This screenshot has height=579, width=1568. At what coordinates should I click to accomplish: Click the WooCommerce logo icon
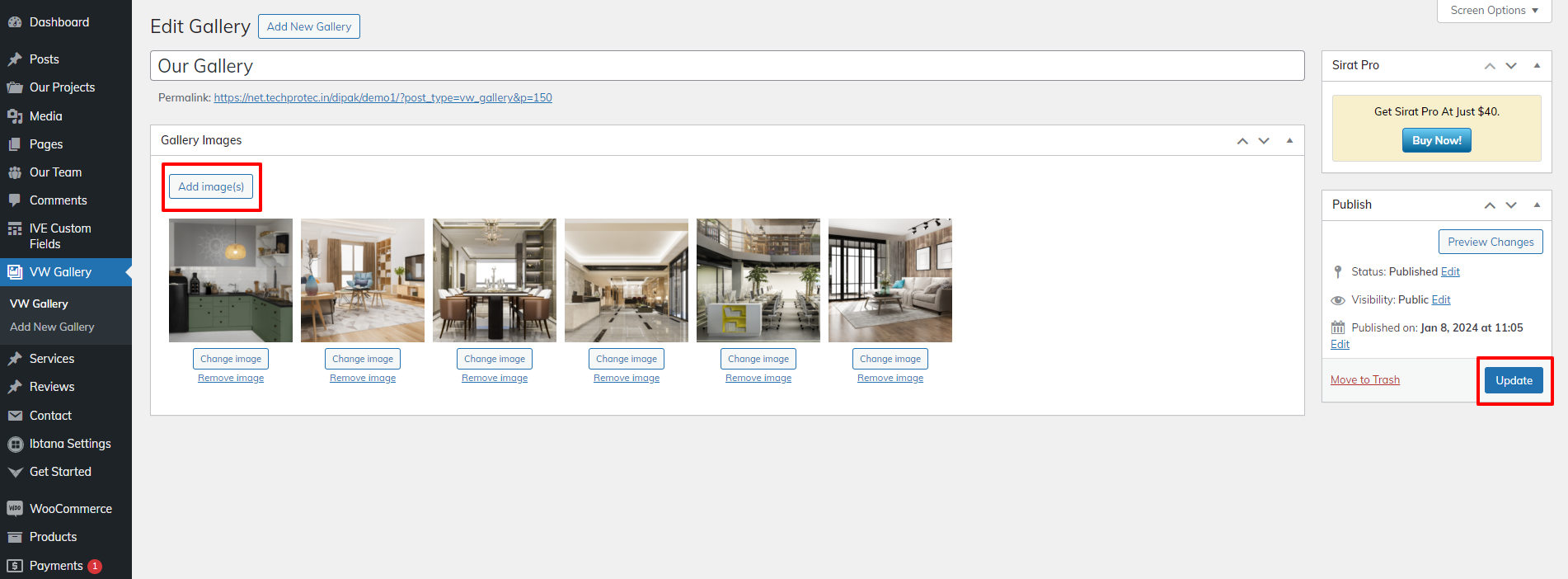coord(15,509)
